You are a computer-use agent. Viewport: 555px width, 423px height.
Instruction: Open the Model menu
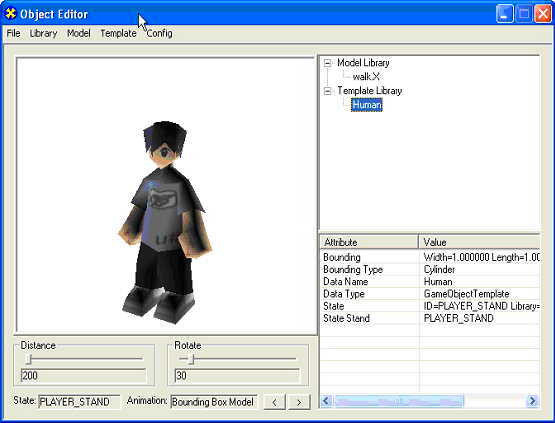tap(79, 33)
